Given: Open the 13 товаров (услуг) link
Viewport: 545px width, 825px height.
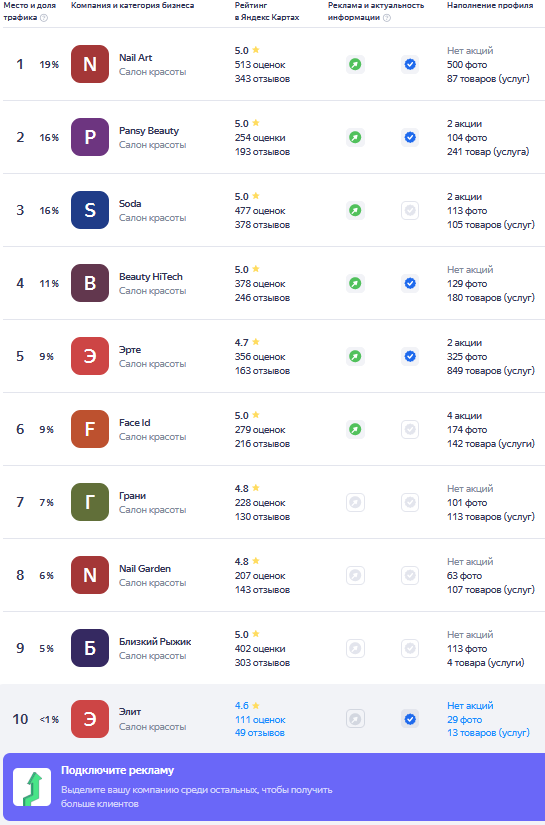Looking at the screenshot, I should [x=488, y=732].
